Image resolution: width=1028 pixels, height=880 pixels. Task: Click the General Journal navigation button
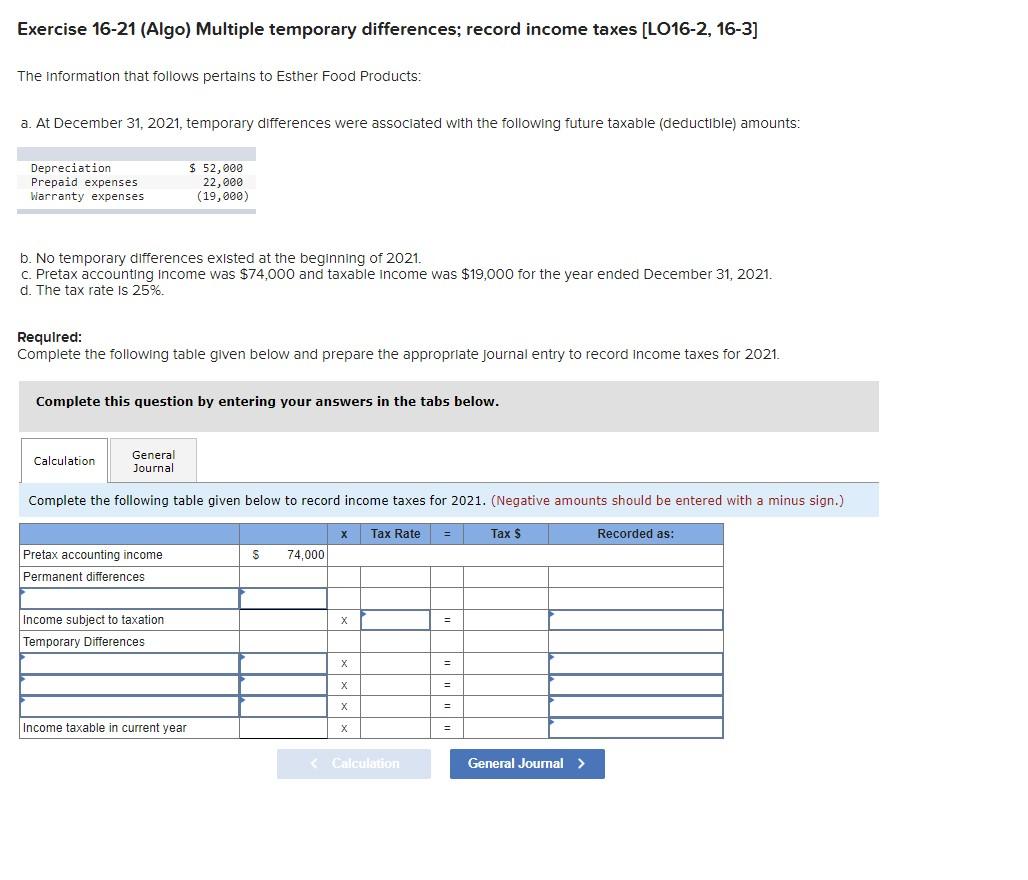527,763
